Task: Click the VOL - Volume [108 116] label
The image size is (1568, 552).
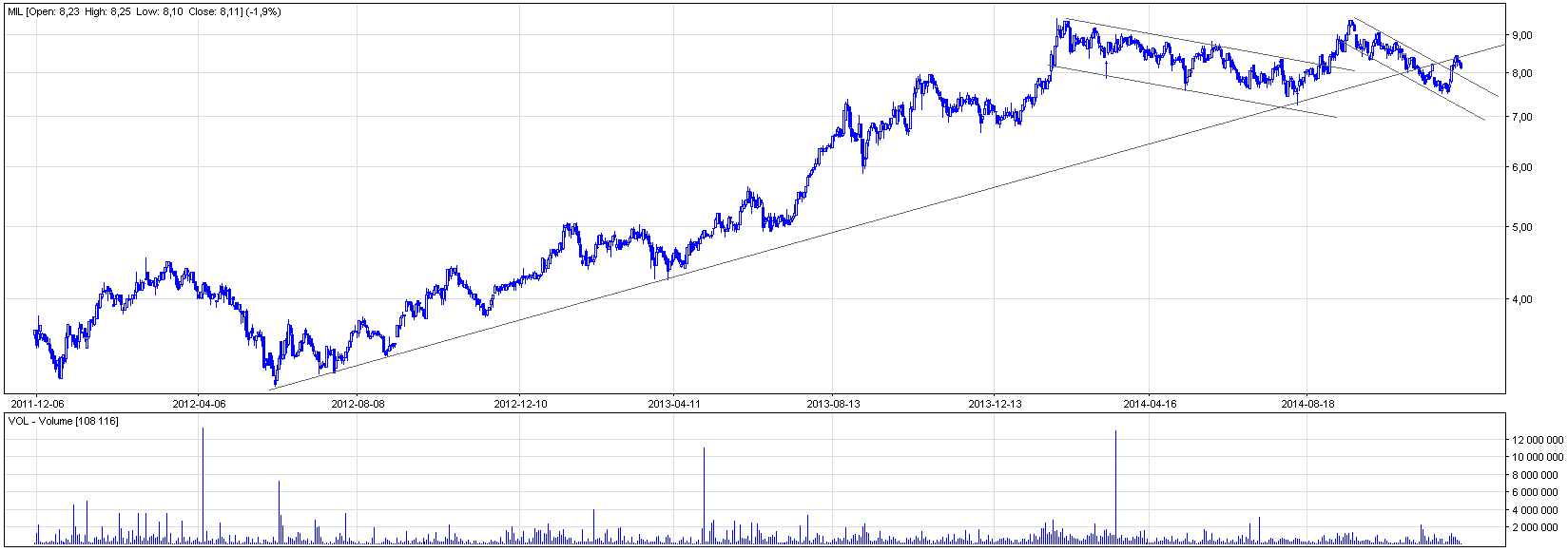Action: click(x=64, y=421)
